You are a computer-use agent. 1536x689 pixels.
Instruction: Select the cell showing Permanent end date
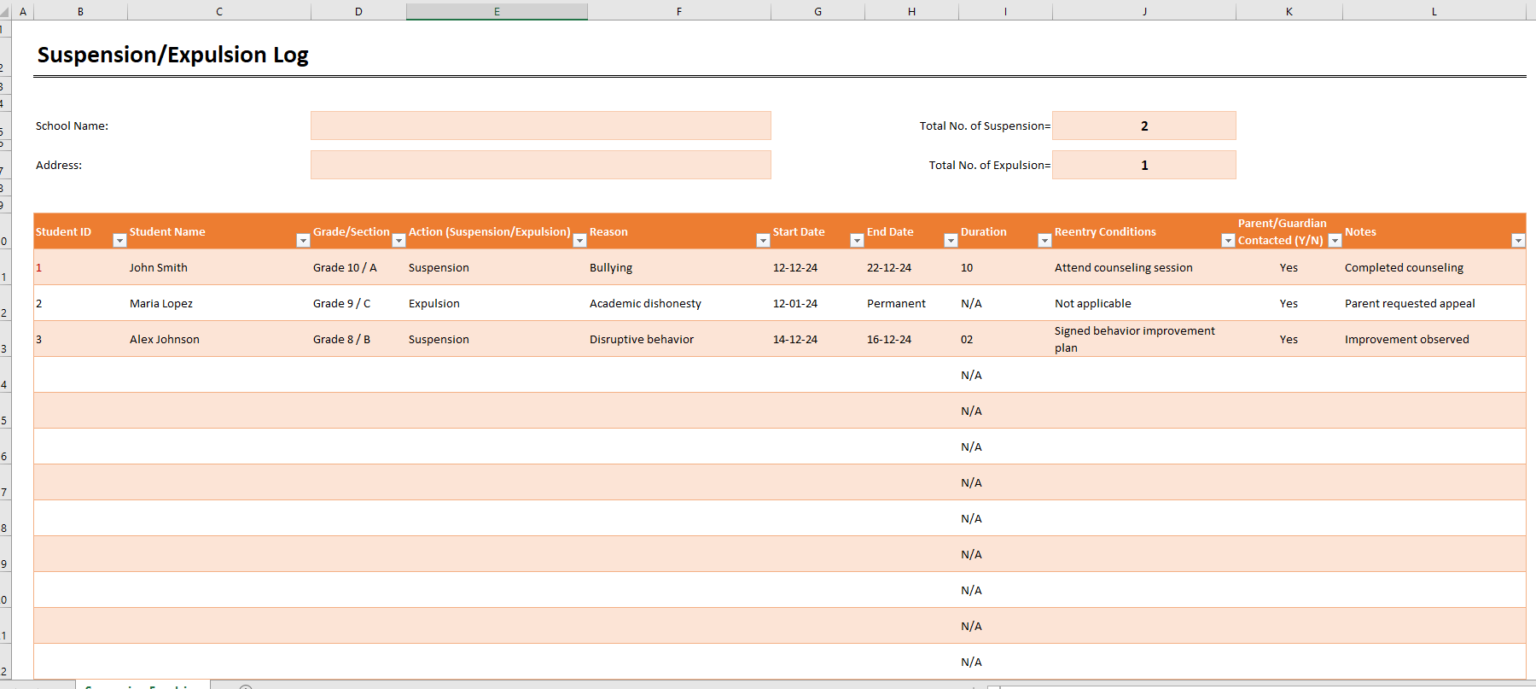[896, 303]
